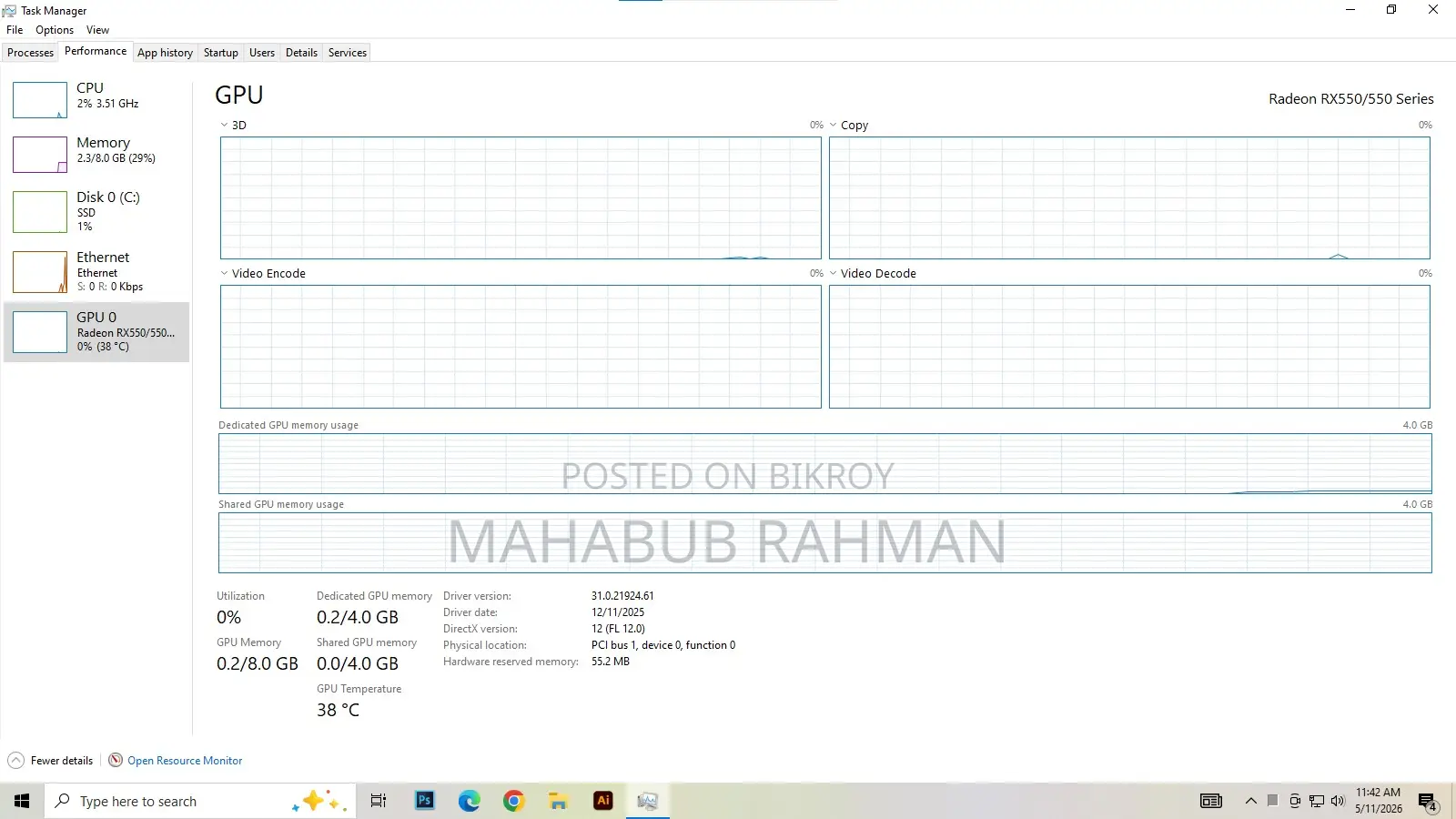Click the Resource Monitor gauge icon

point(116,761)
